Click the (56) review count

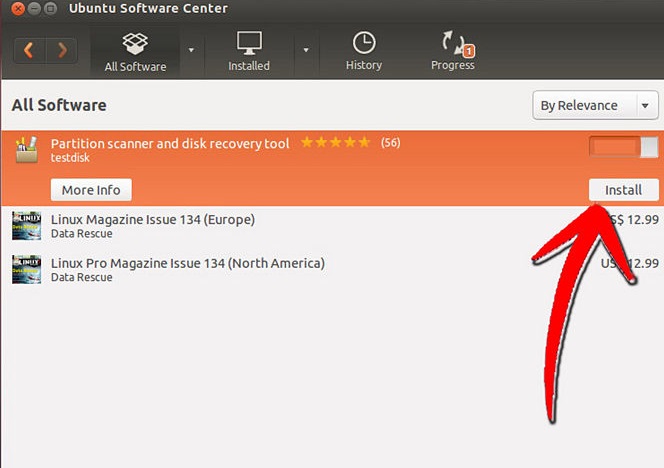click(x=390, y=142)
